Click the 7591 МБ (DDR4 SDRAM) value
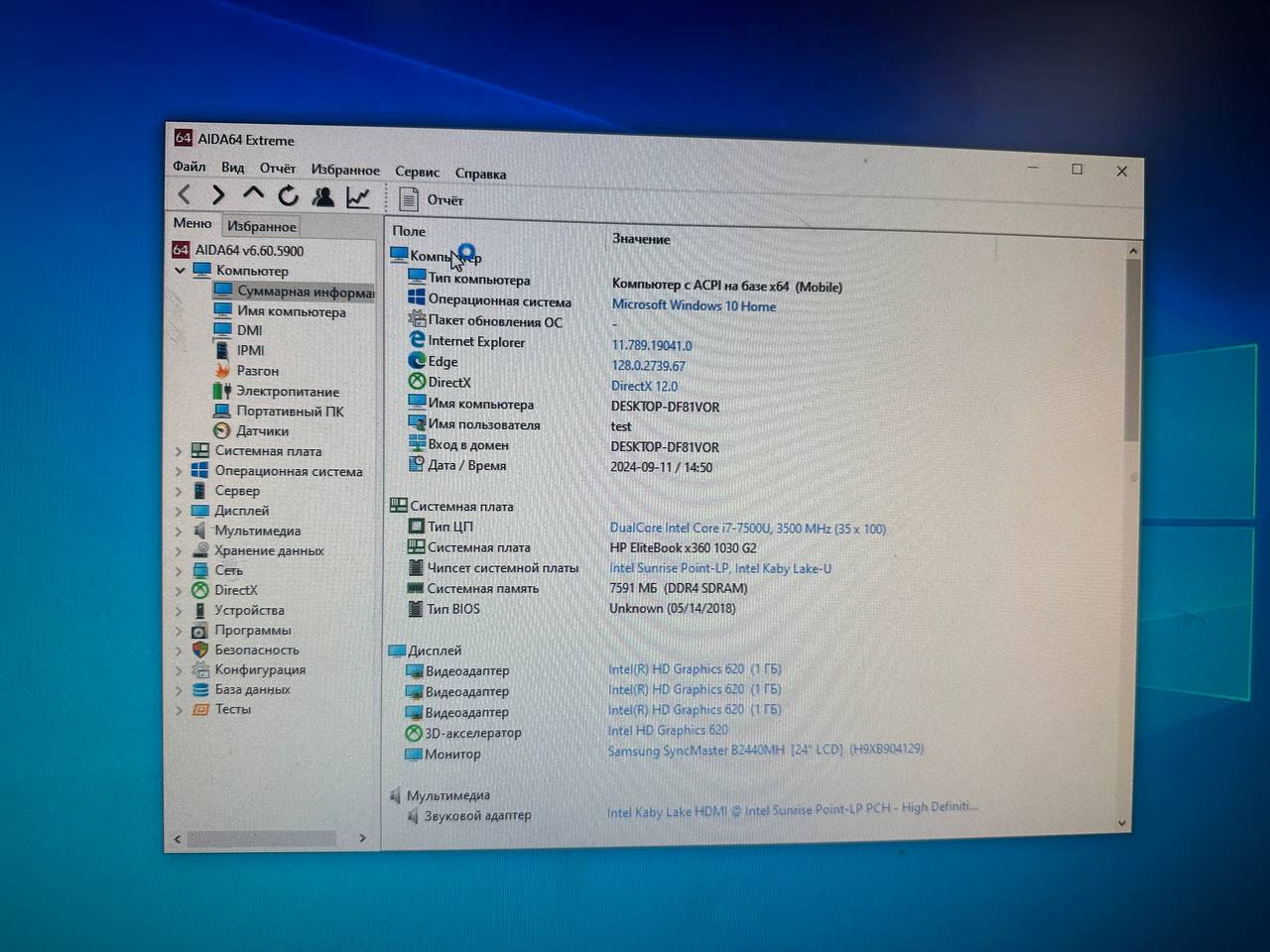 pos(679,588)
